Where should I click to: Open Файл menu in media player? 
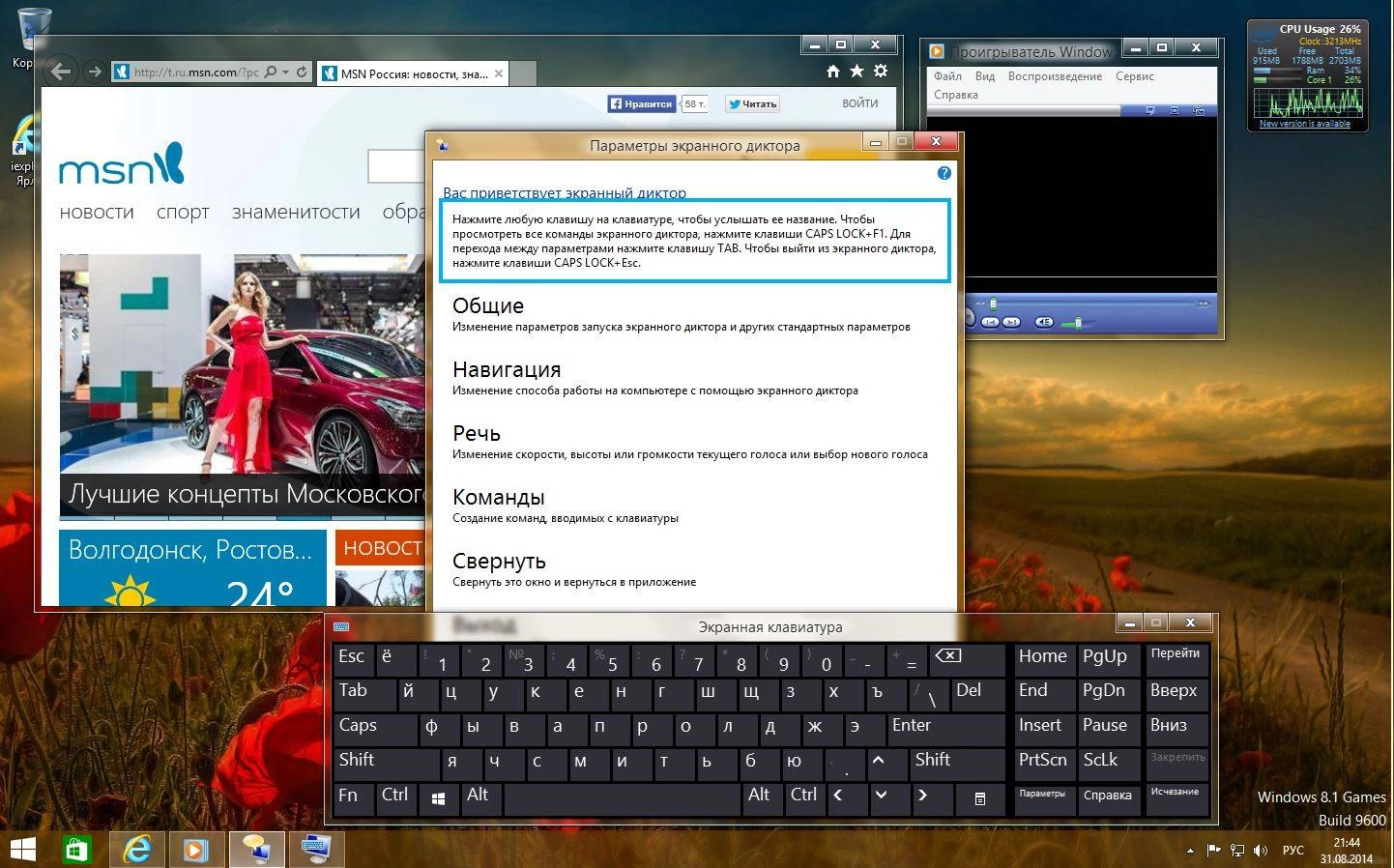coord(947,76)
